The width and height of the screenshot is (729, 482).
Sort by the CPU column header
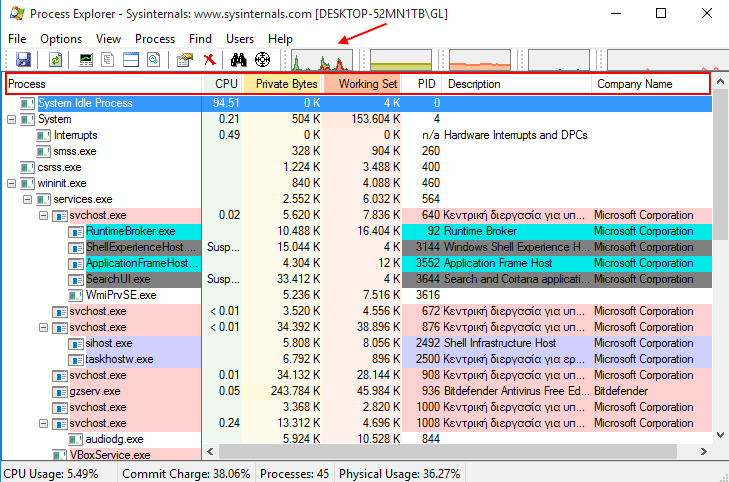pyautogui.click(x=222, y=84)
